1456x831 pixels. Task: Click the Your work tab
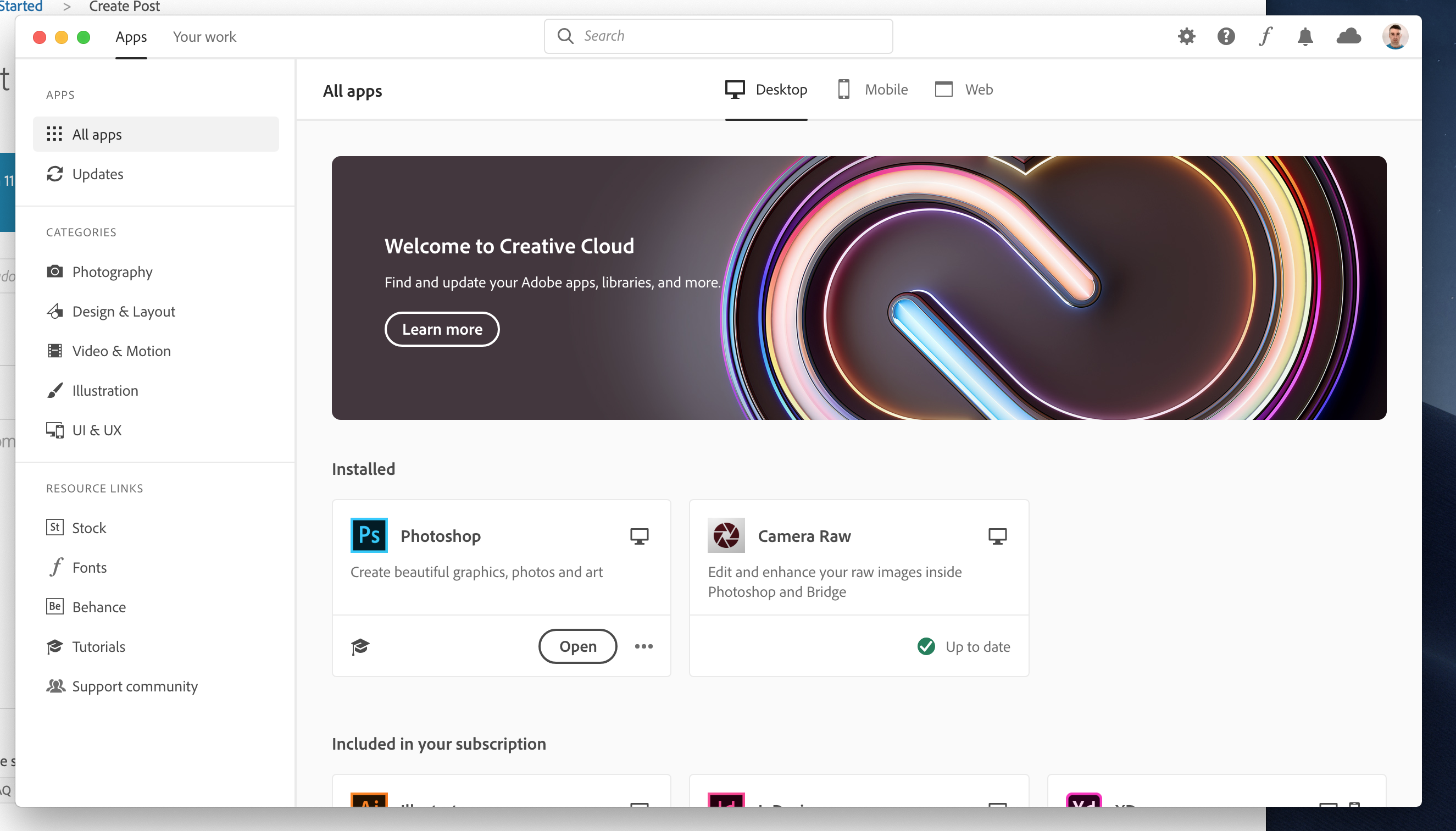pos(204,36)
